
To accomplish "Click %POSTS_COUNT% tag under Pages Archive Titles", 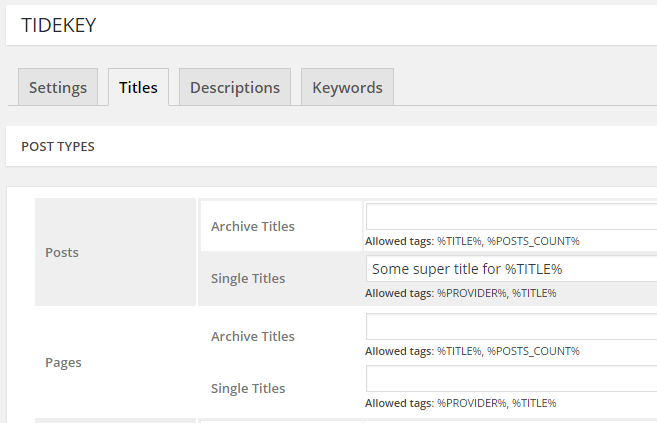I will [533, 351].
